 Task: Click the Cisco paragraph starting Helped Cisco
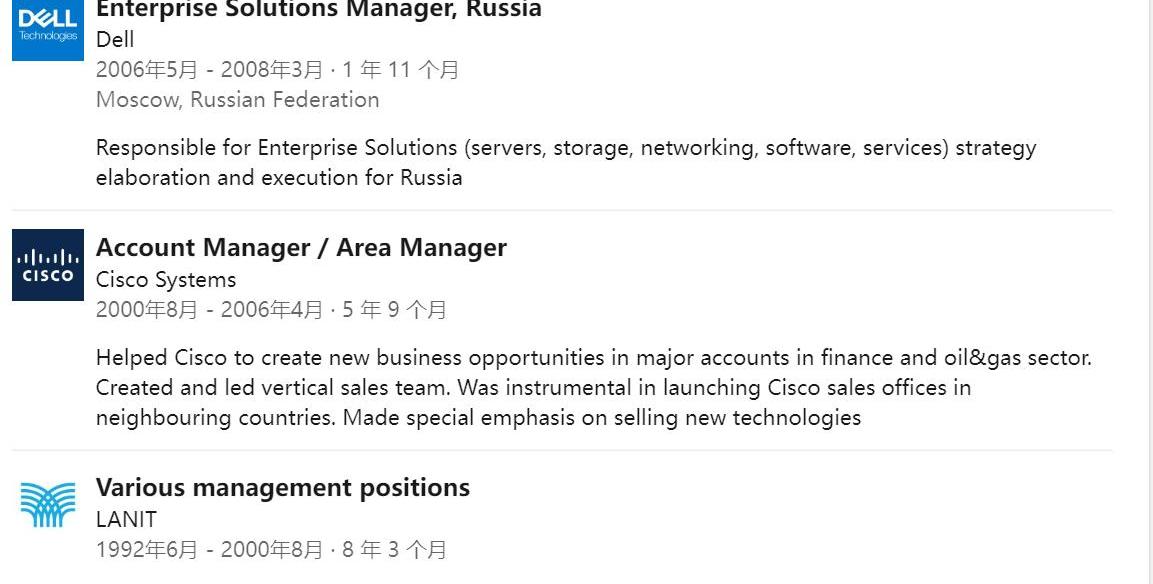593,387
